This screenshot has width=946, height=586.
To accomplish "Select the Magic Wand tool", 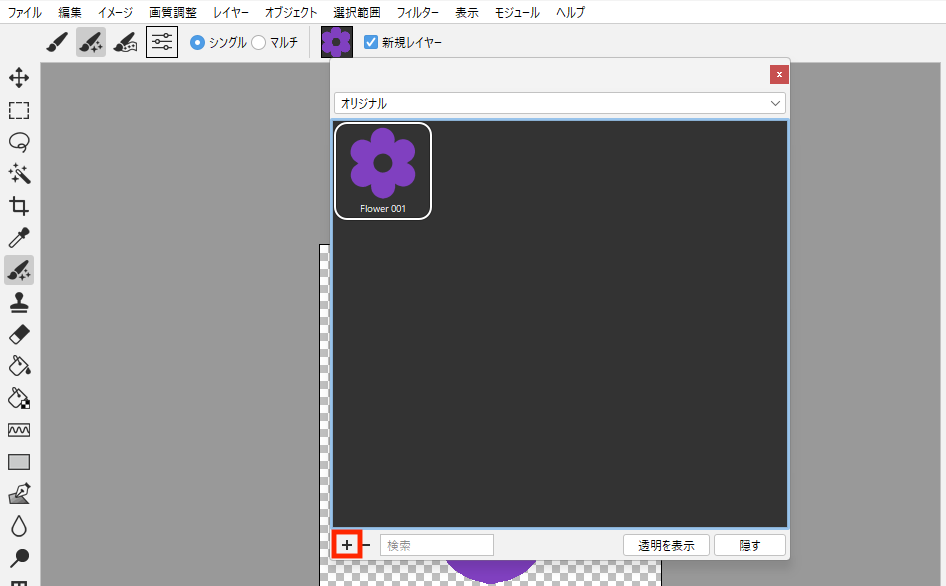I will (x=19, y=174).
